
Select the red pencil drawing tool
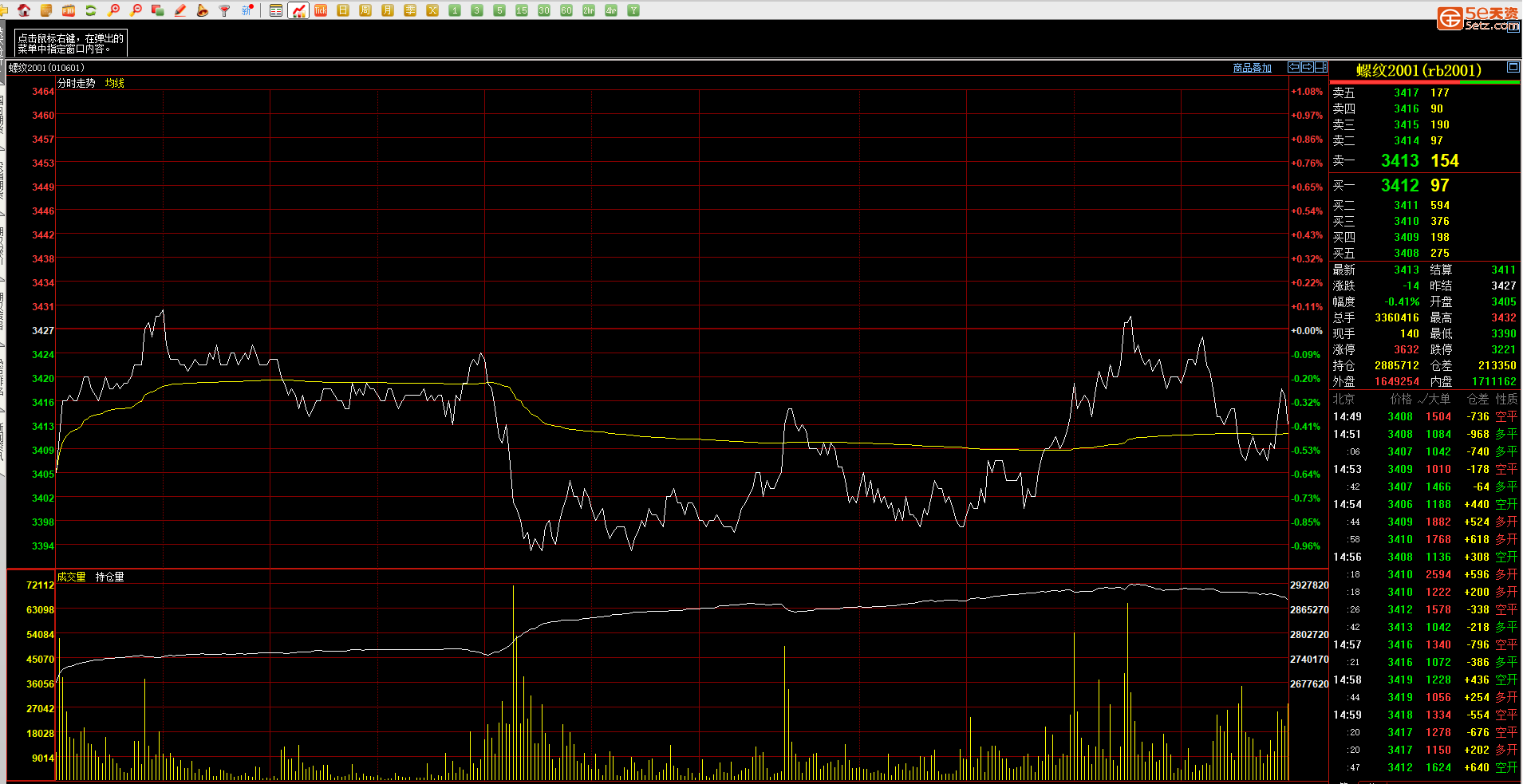[x=180, y=10]
